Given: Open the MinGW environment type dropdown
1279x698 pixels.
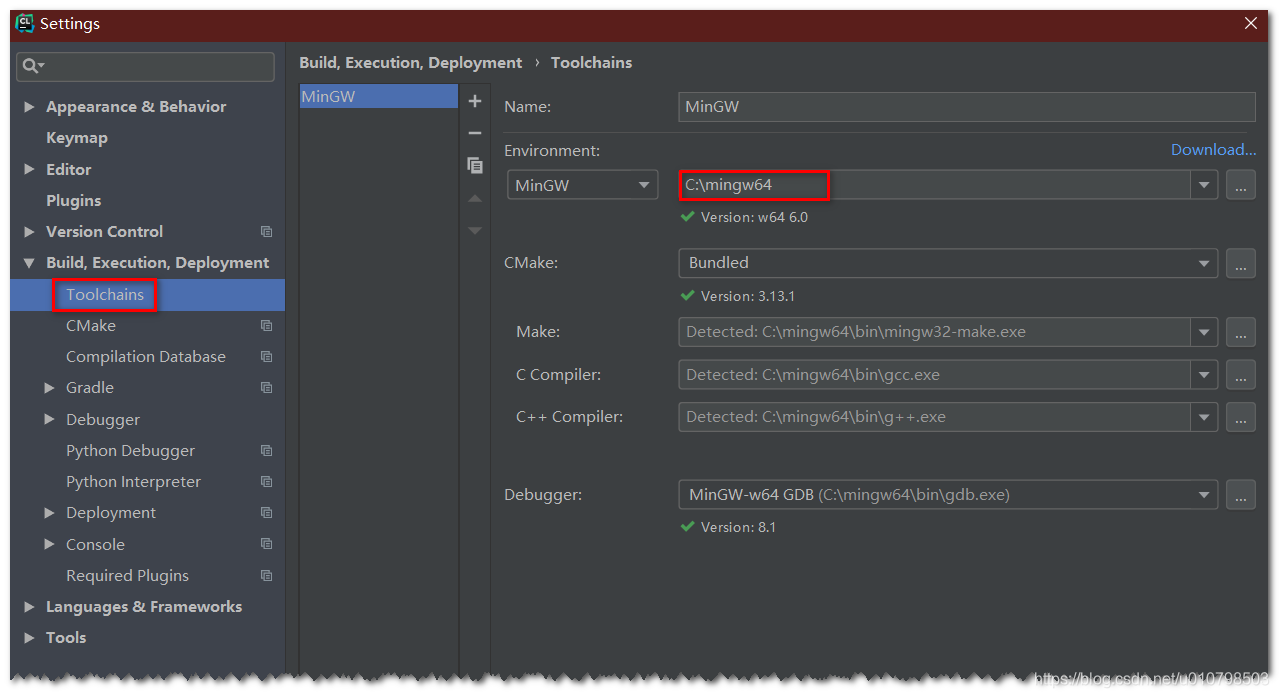Looking at the screenshot, I should point(583,185).
